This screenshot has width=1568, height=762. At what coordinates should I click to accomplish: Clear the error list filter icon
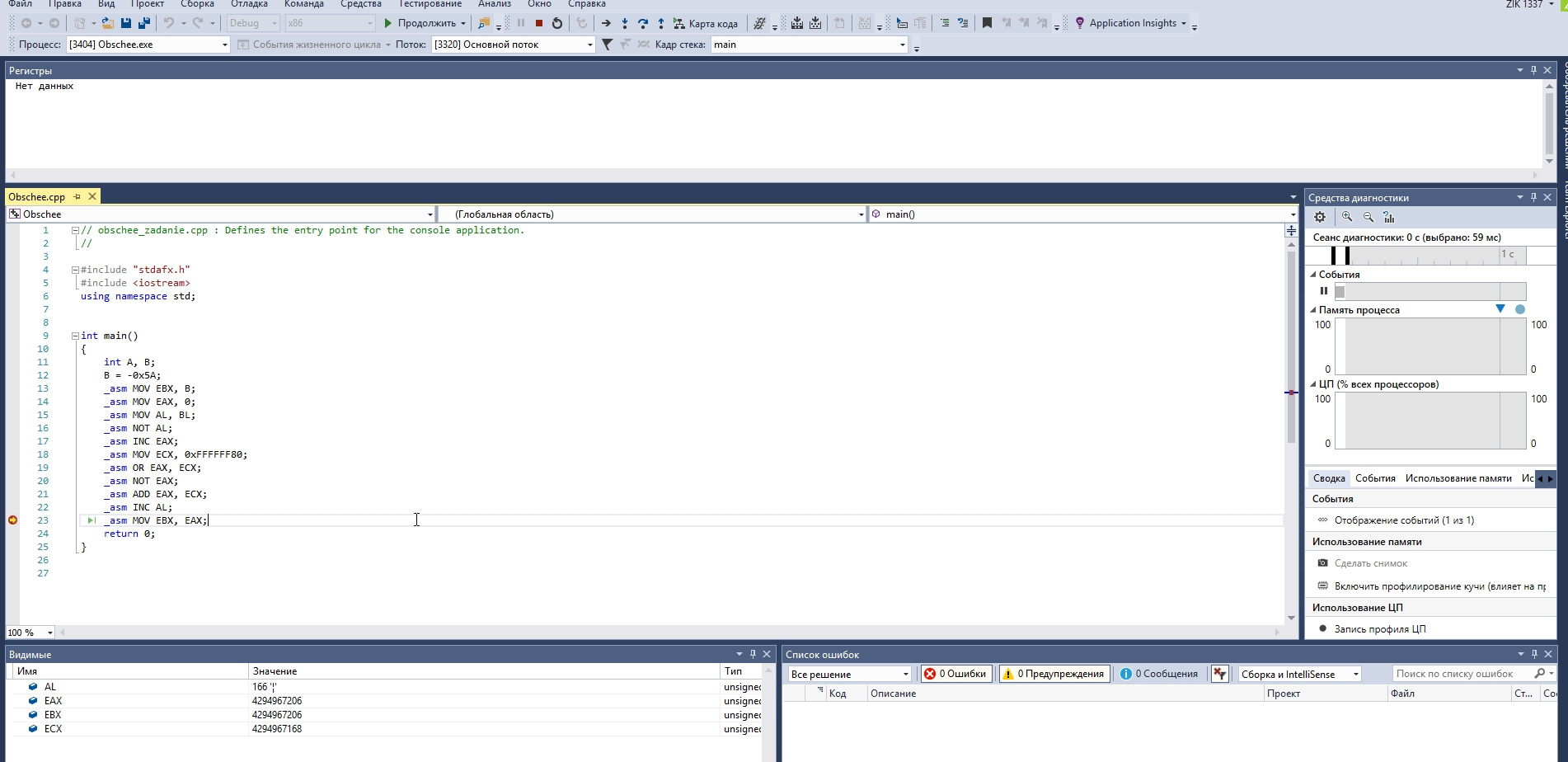(1220, 674)
